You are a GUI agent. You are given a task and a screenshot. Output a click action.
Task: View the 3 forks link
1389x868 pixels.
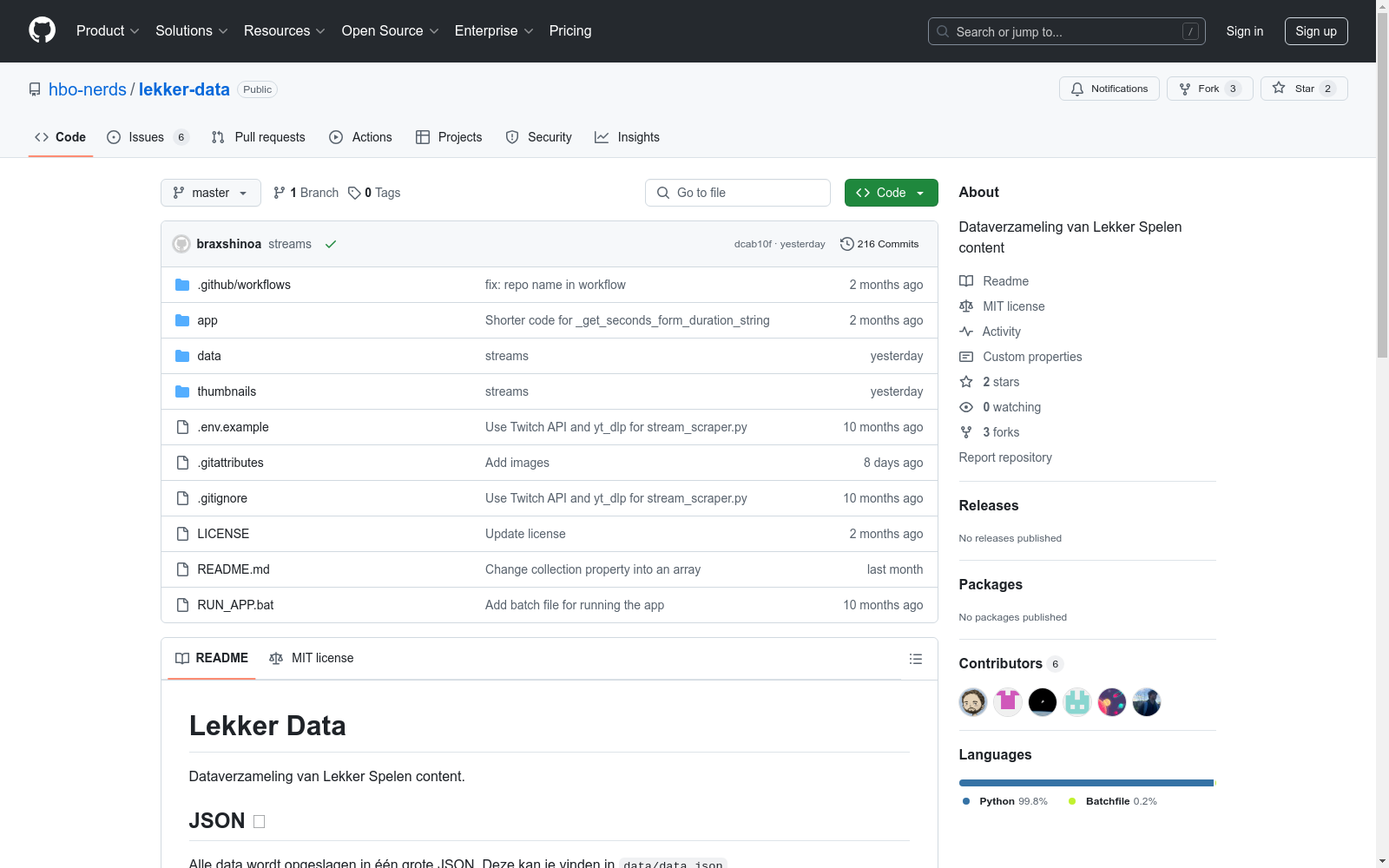coord(990,432)
